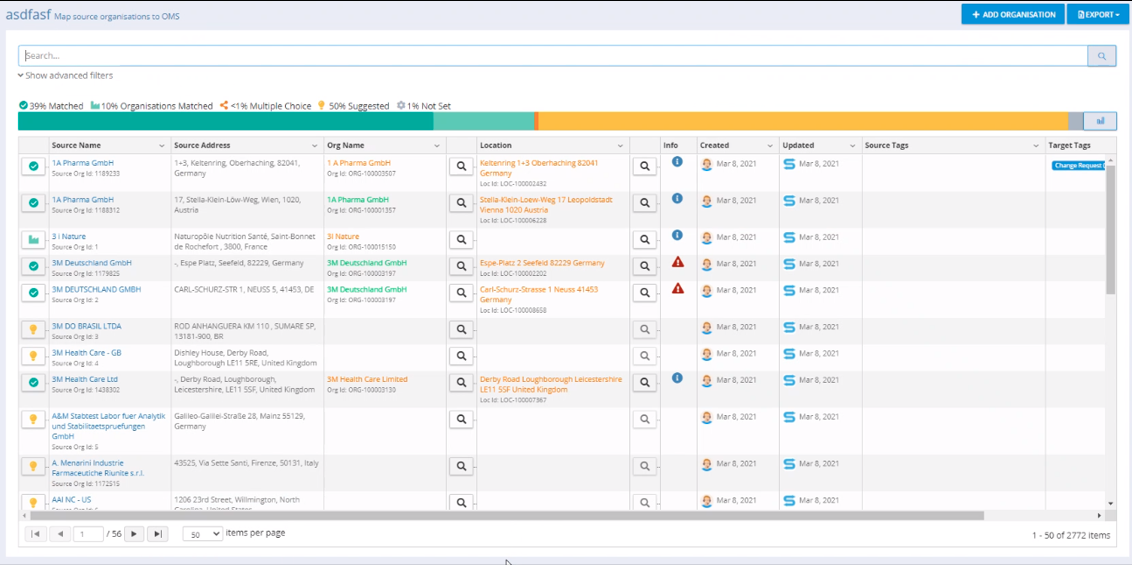Image resolution: width=1132 pixels, height=565 pixels.
Task: Click location search icon for 3 i Nature
Action: pos(645,240)
